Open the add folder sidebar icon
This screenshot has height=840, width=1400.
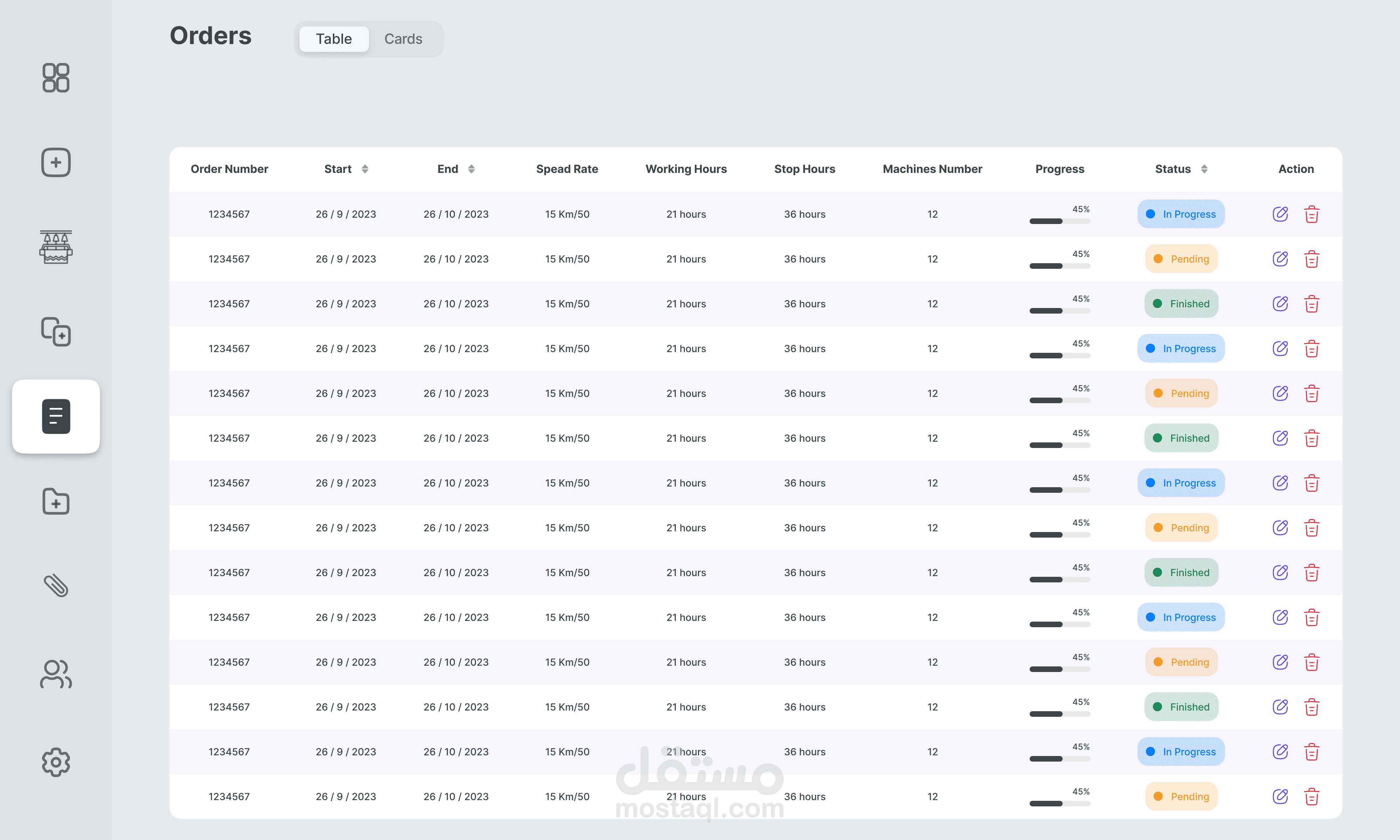(x=55, y=501)
